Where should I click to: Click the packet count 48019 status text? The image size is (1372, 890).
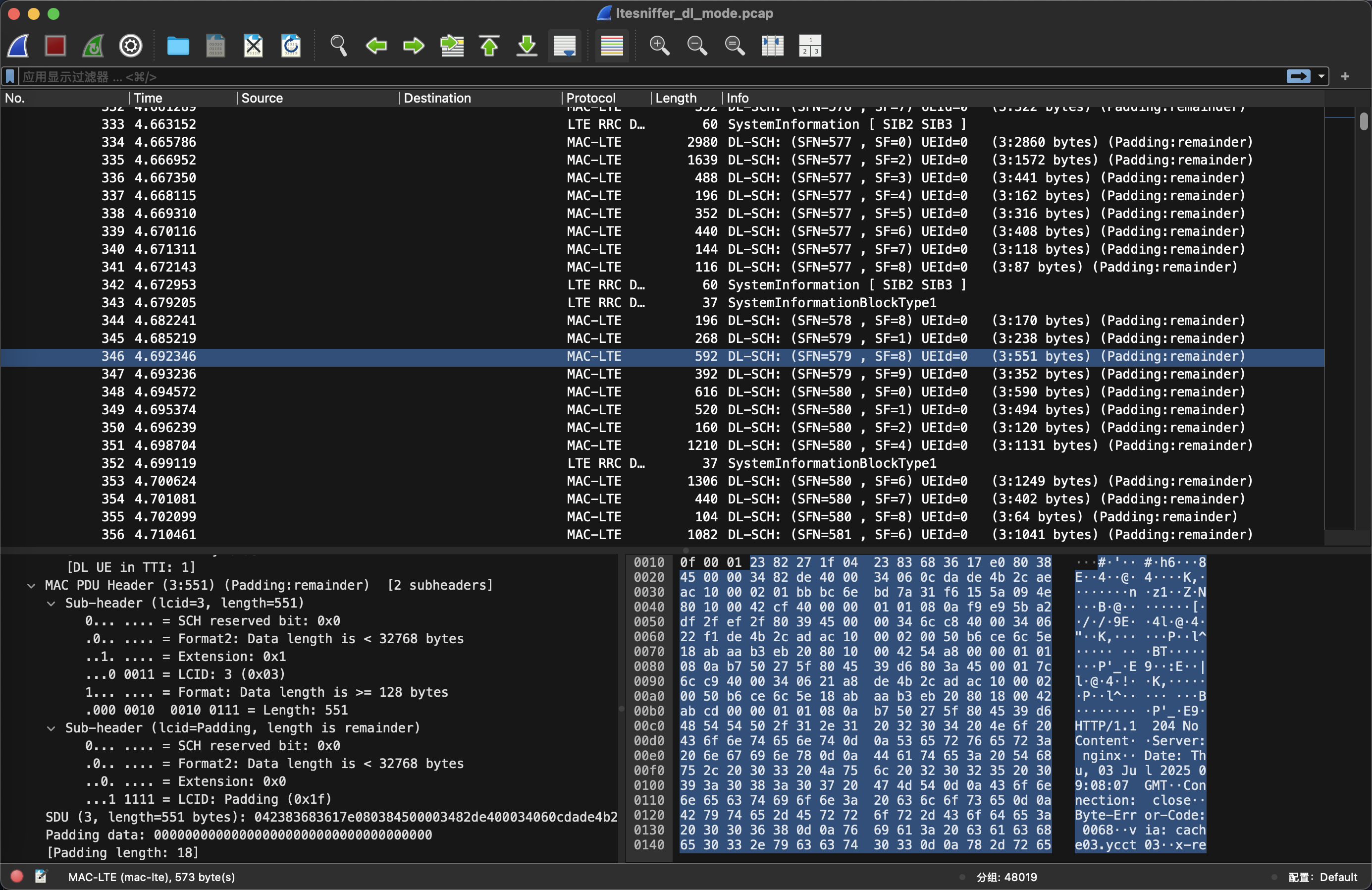click(1006, 877)
